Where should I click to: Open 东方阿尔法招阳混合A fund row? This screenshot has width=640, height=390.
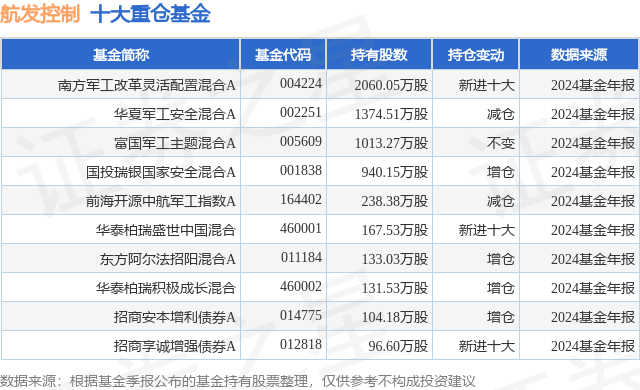pyautogui.click(x=168, y=259)
